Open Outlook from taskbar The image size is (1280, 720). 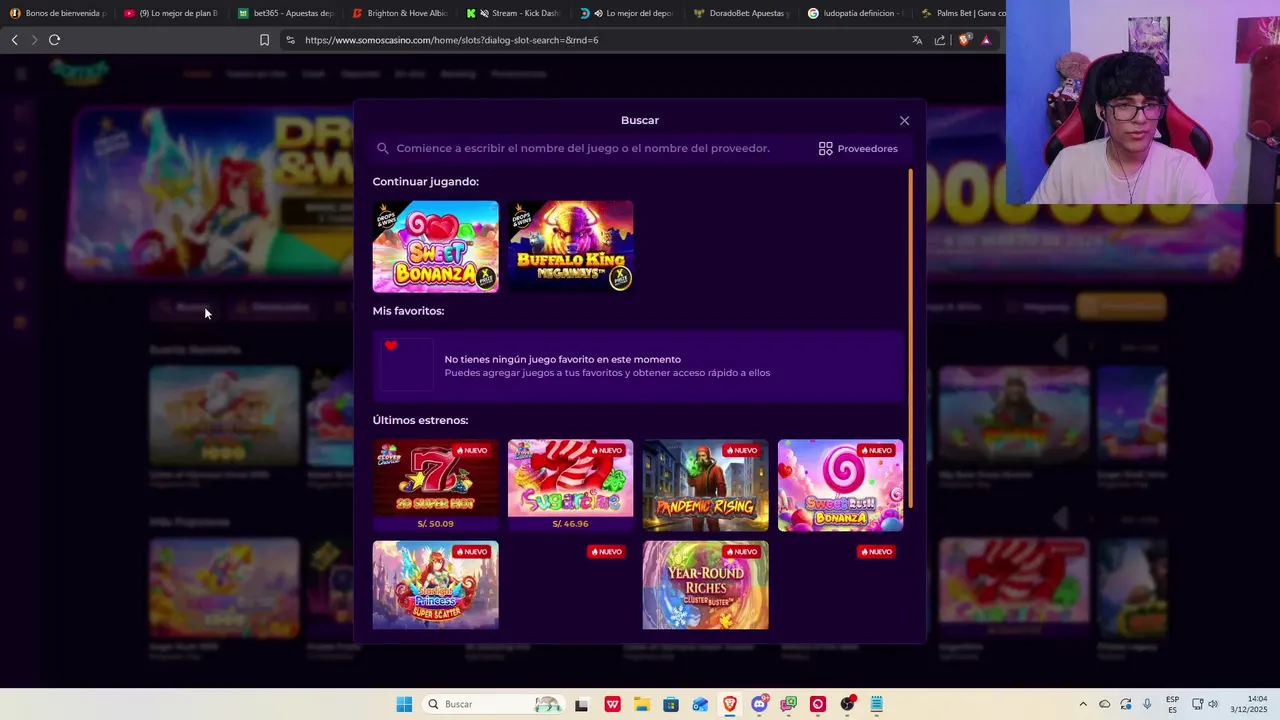point(700,704)
